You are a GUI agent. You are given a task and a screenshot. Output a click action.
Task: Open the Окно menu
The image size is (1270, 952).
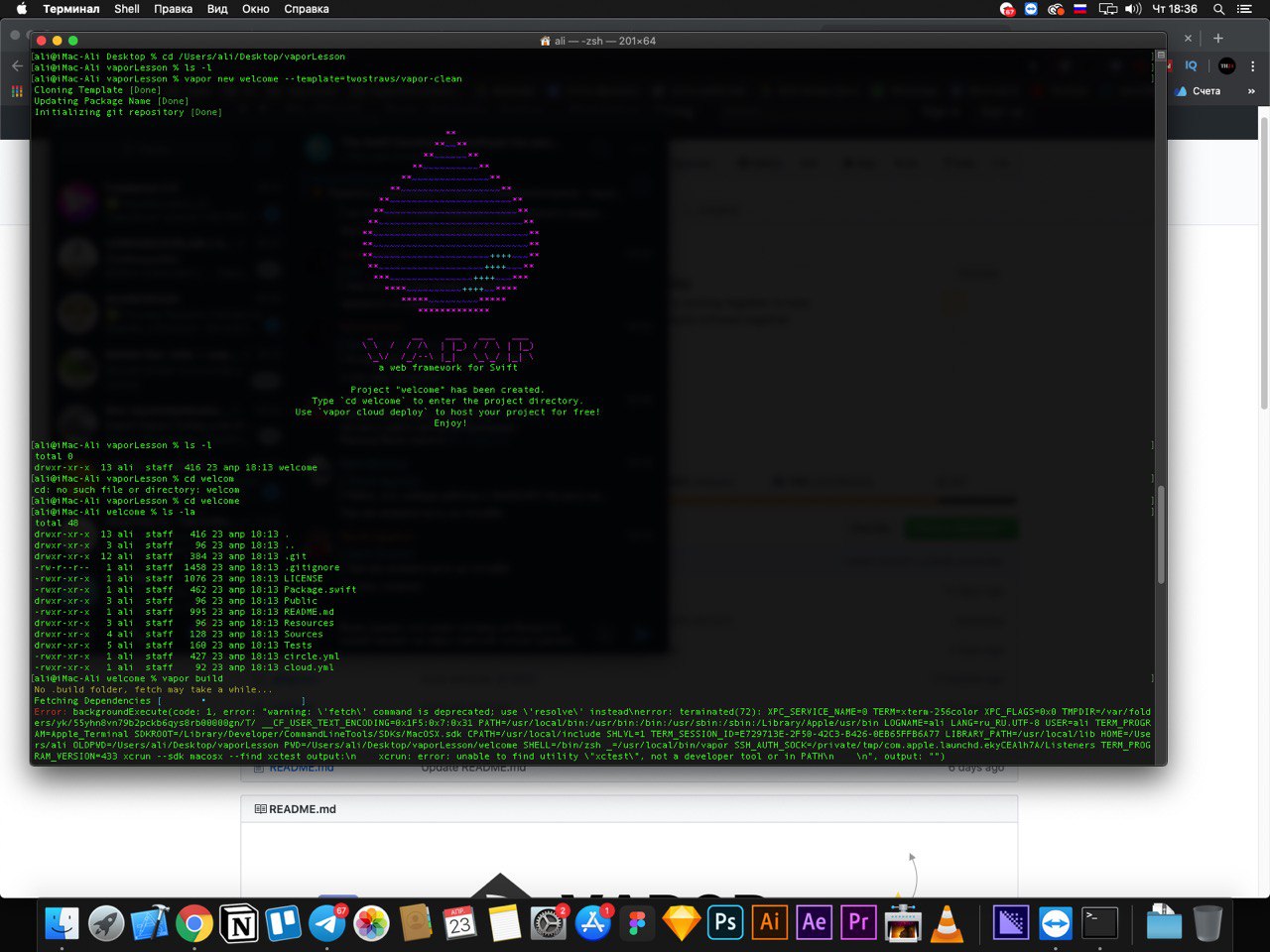tap(256, 9)
